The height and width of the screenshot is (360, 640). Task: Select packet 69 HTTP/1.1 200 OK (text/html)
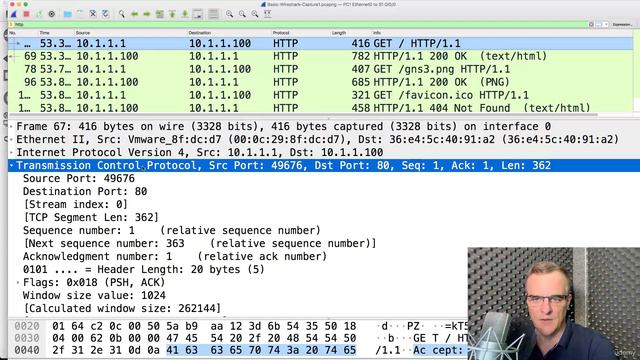320,56
